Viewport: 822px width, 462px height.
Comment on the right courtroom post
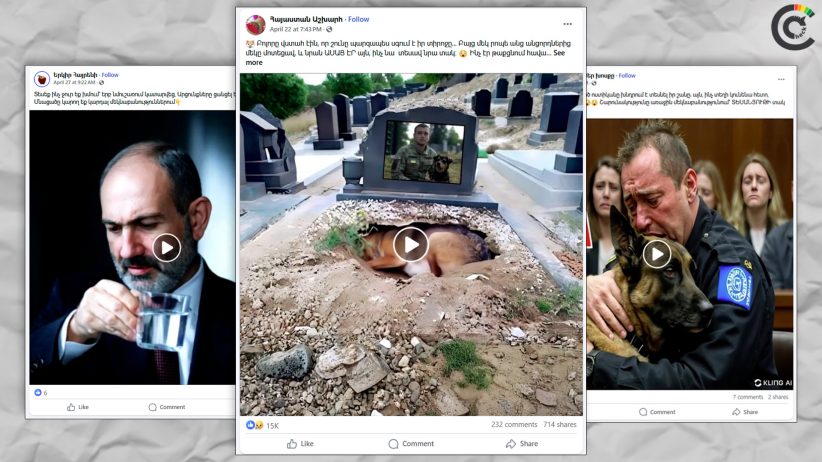pyautogui.click(x=657, y=412)
